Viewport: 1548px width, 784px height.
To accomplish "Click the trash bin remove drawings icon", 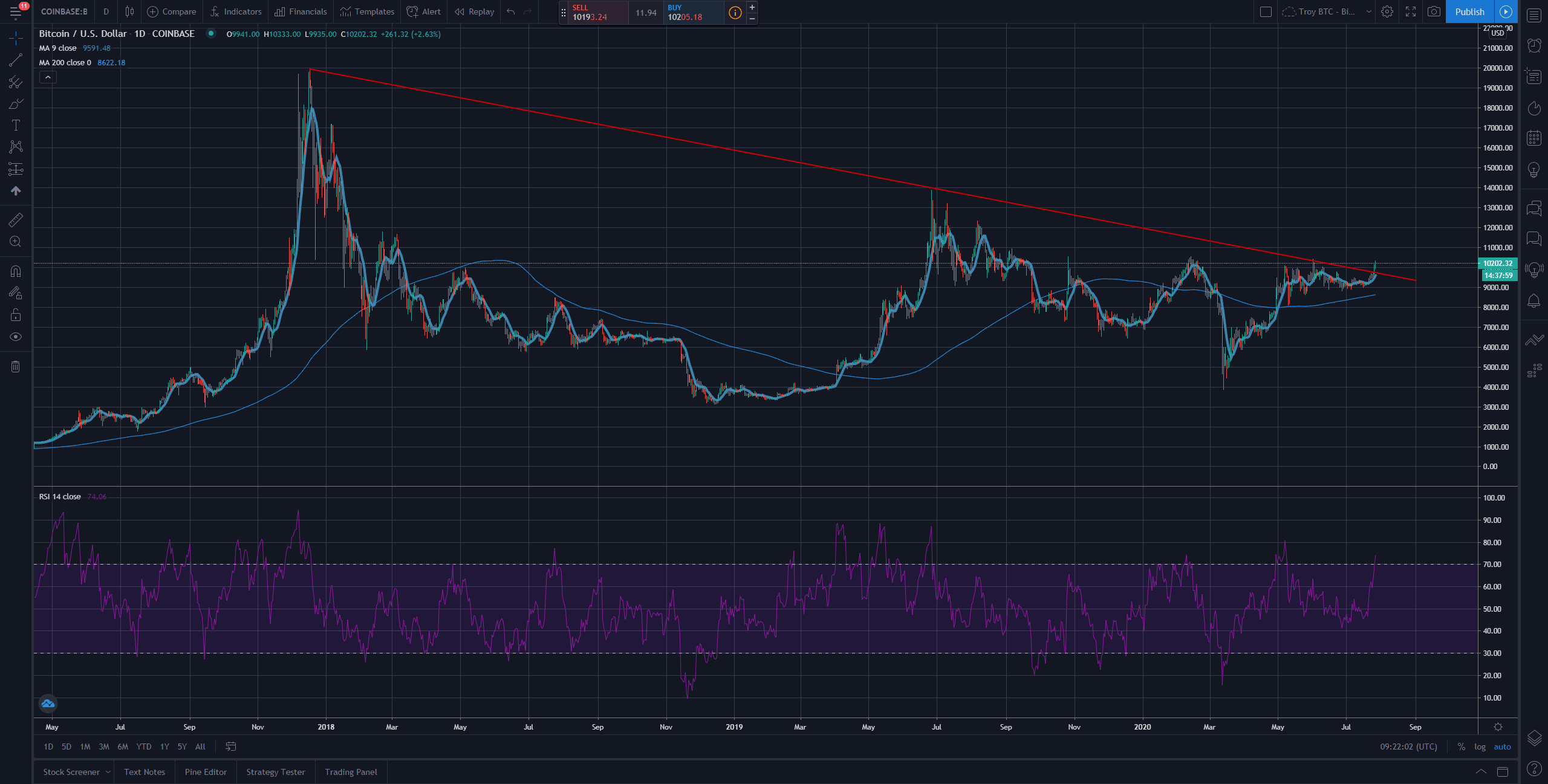I will coord(16,366).
